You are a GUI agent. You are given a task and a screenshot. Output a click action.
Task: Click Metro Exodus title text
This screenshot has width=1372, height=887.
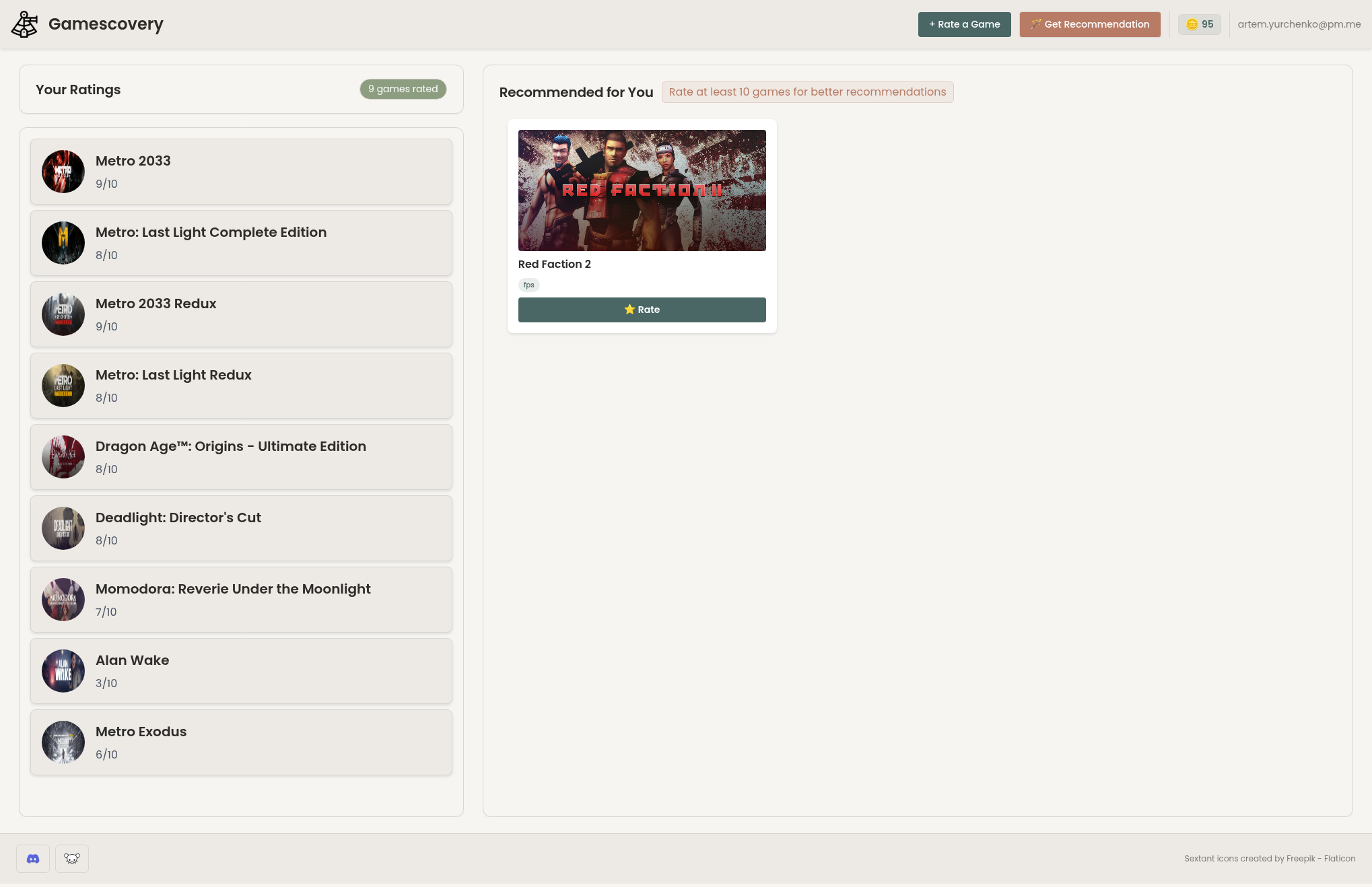(141, 732)
